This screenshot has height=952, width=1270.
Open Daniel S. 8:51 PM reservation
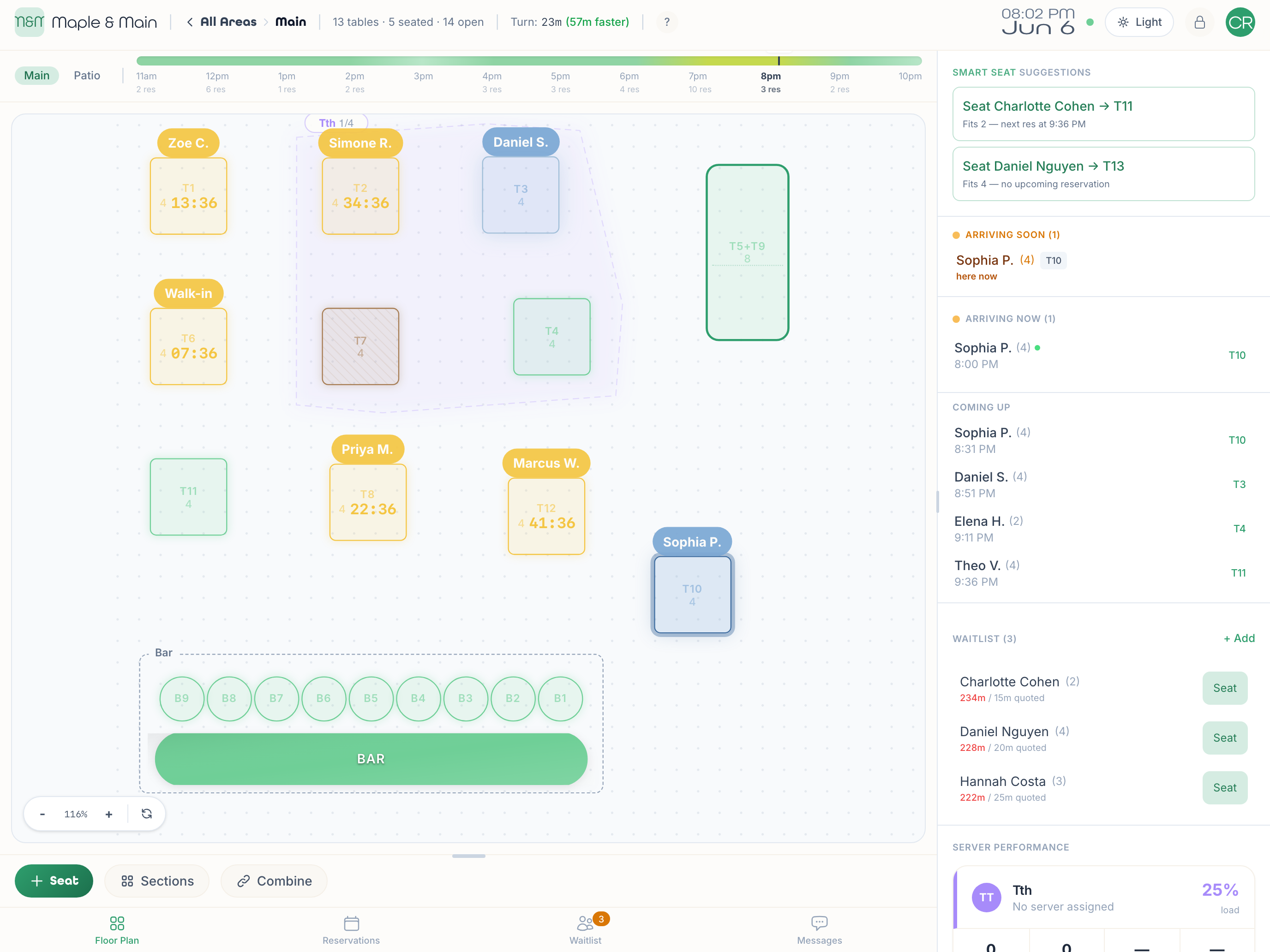pos(1103,484)
